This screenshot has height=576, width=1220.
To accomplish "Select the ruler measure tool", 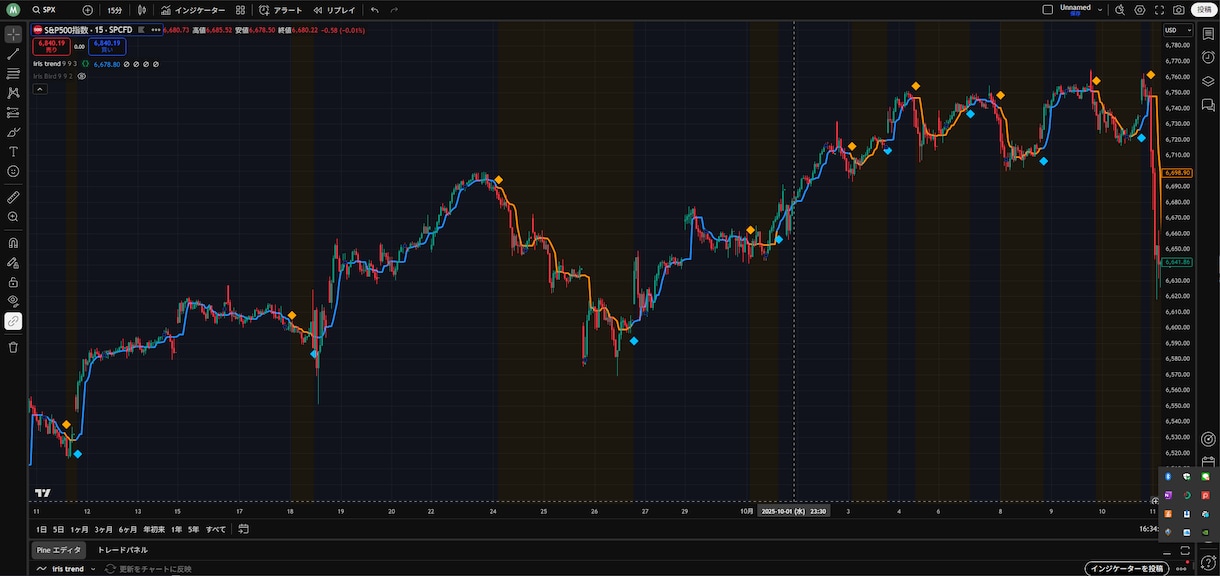I will 13,197.
